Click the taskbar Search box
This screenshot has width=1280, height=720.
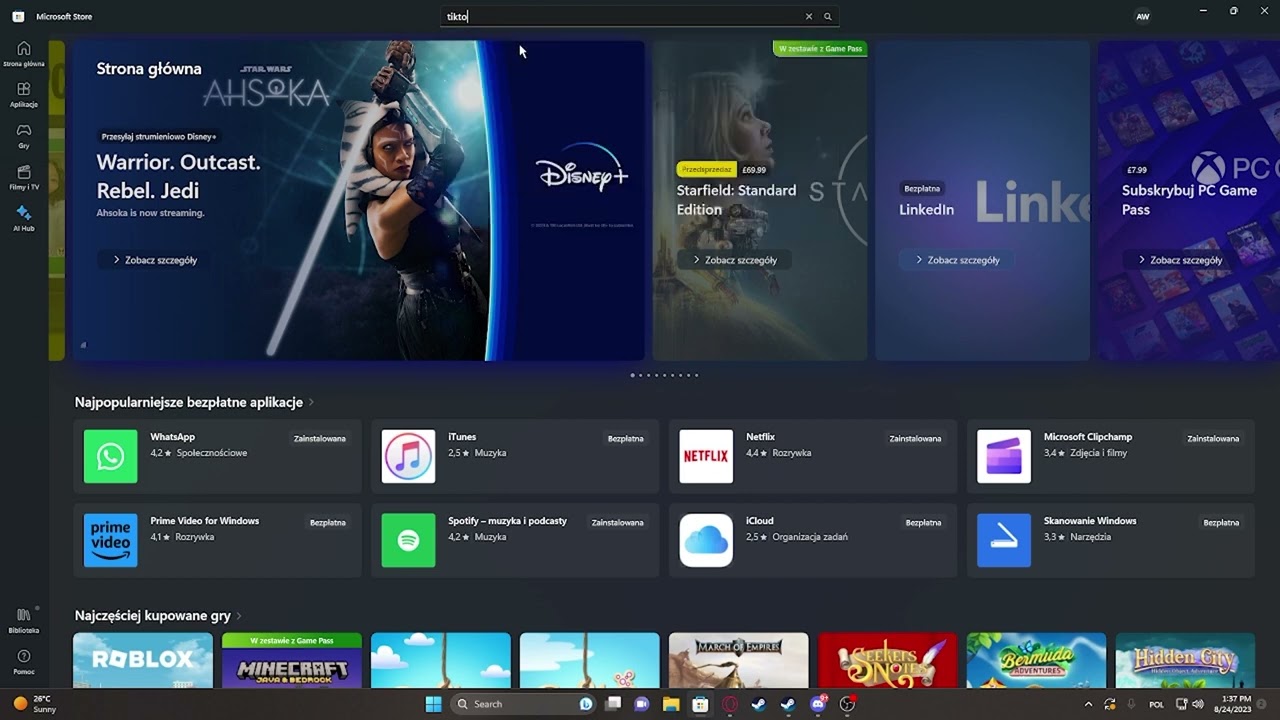pos(523,704)
